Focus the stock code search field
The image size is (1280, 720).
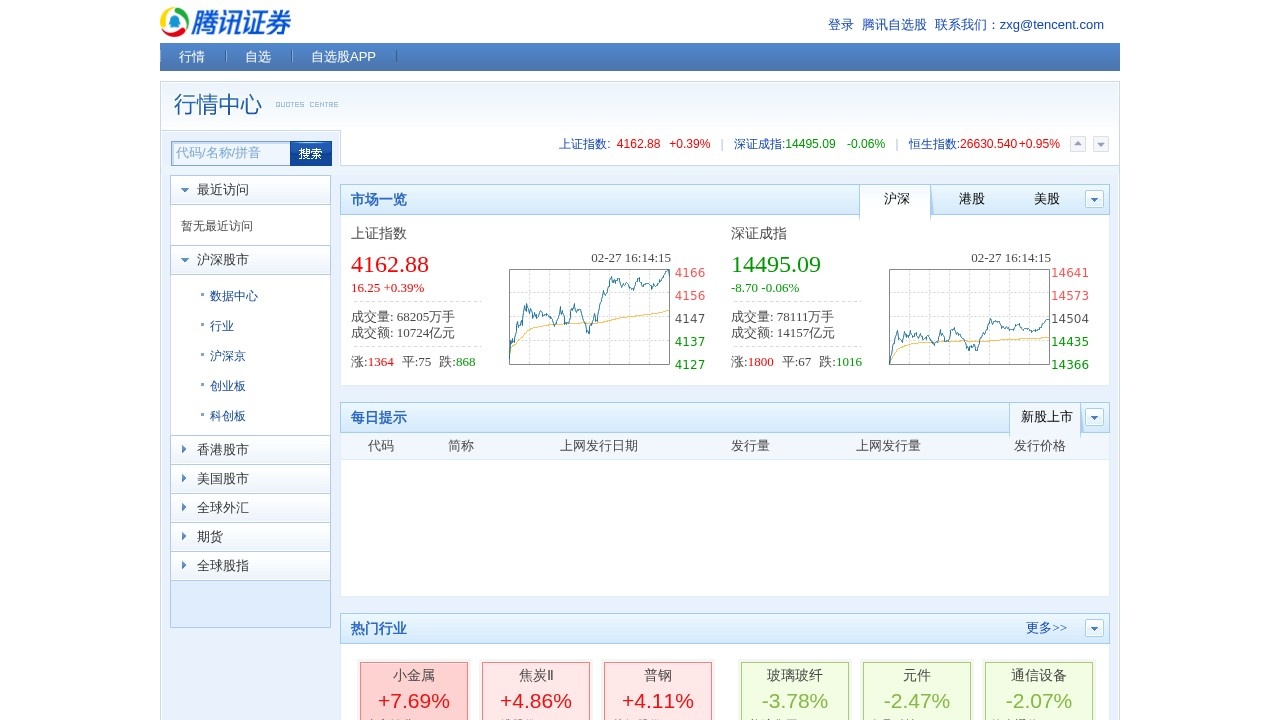(x=231, y=153)
